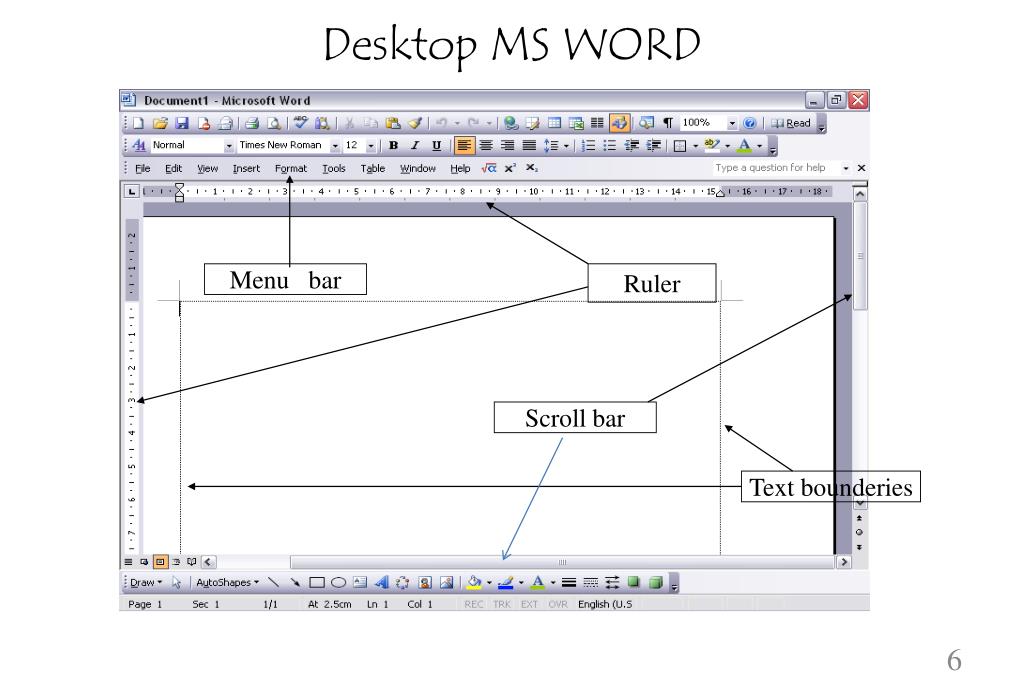Viewport: 1023px width, 691px height.
Task: Click the Columns icon
Action: [597, 123]
